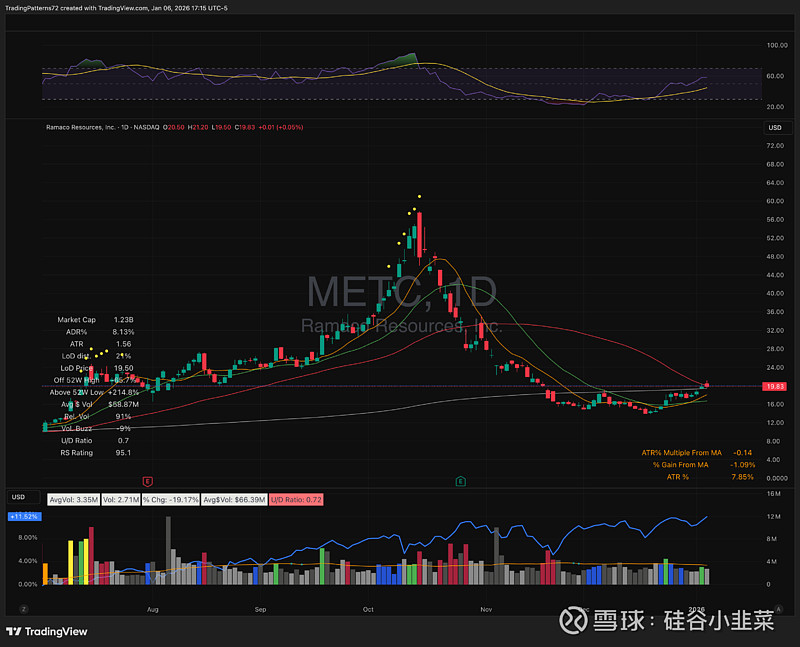Select the Market Cap row label
The image size is (800, 647).
point(77,319)
